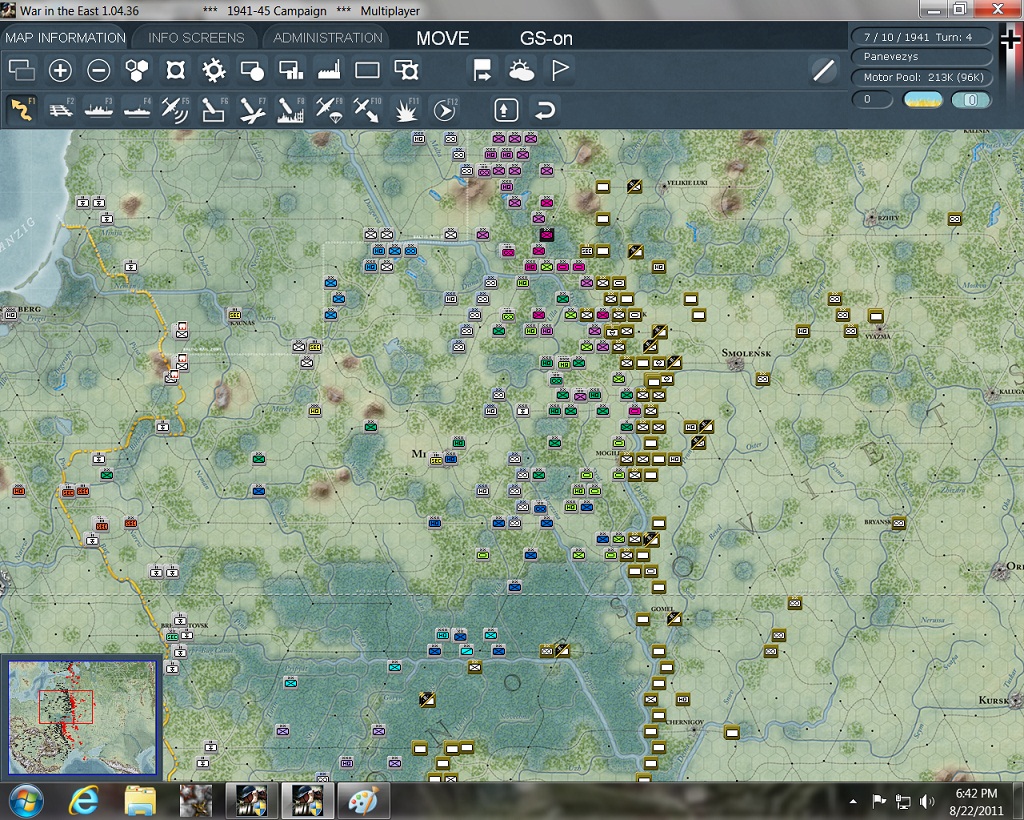Click the plain rectangle outline icon
The width and height of the screenshot is (1024, 820).
(x=367, y=70)
